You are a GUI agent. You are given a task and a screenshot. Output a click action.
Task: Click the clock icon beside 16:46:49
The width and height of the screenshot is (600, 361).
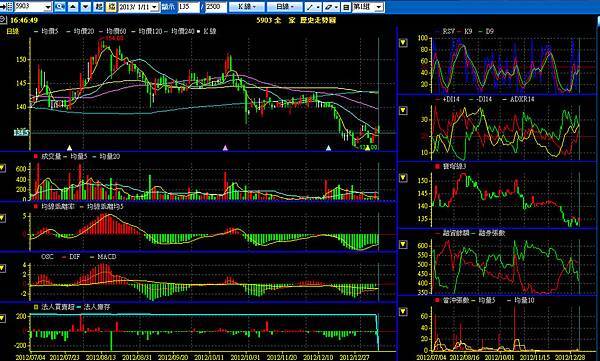[3, 20]
